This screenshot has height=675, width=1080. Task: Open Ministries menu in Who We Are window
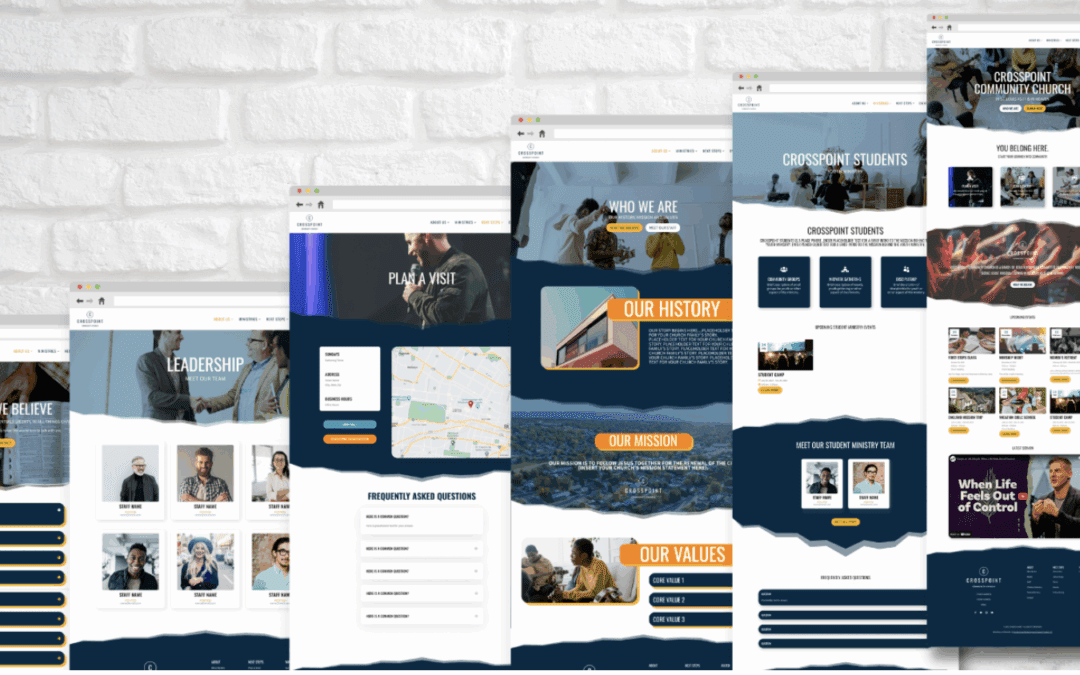(686, 151)
